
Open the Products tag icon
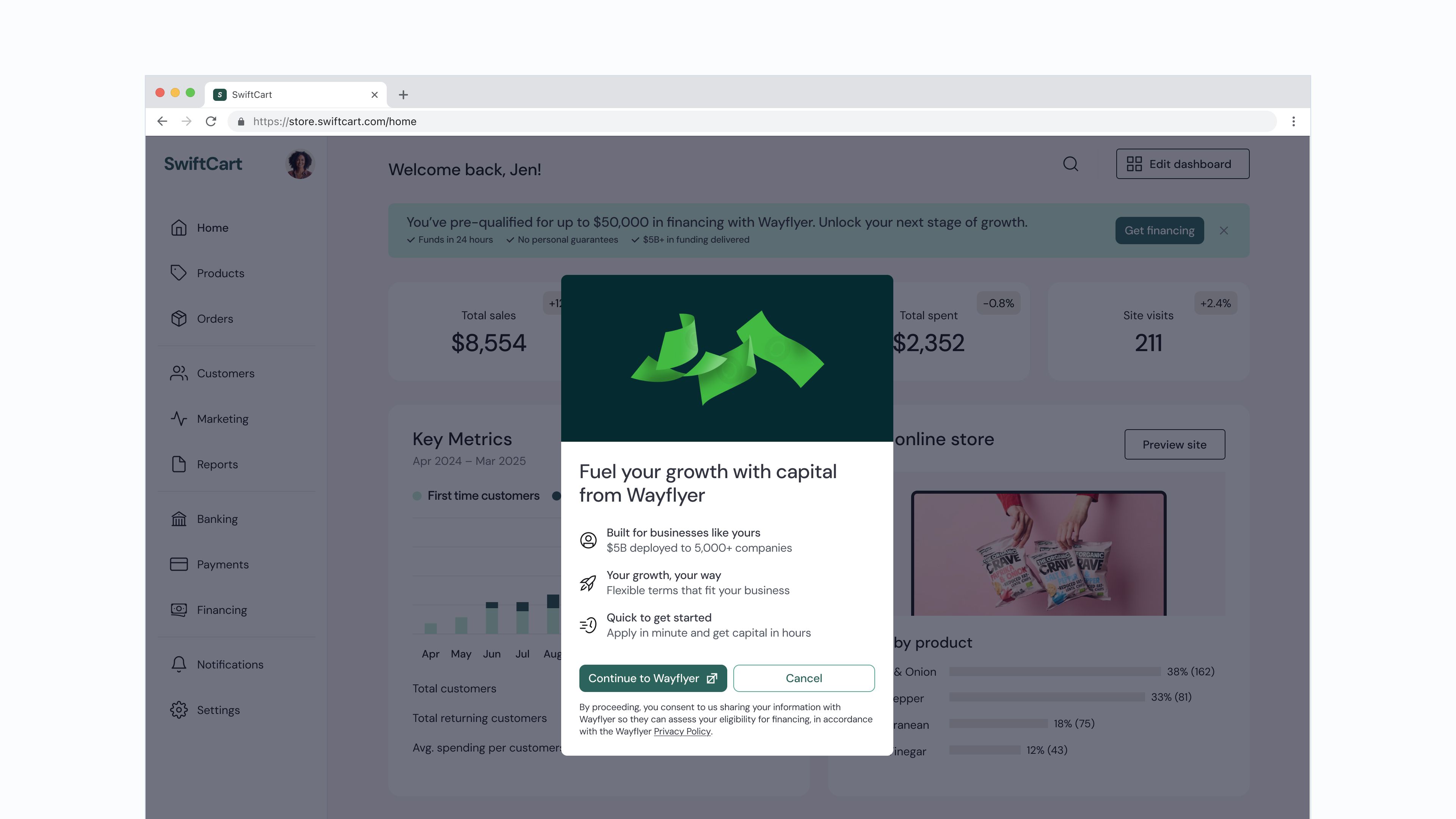179,273
